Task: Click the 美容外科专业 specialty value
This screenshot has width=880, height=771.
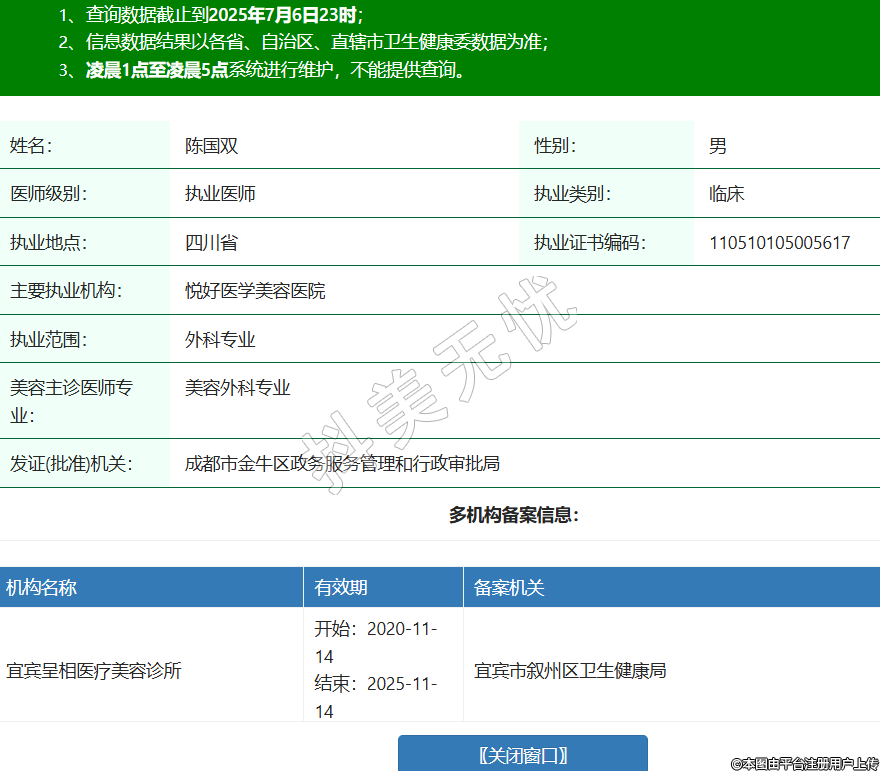Action: pos(237,388)
